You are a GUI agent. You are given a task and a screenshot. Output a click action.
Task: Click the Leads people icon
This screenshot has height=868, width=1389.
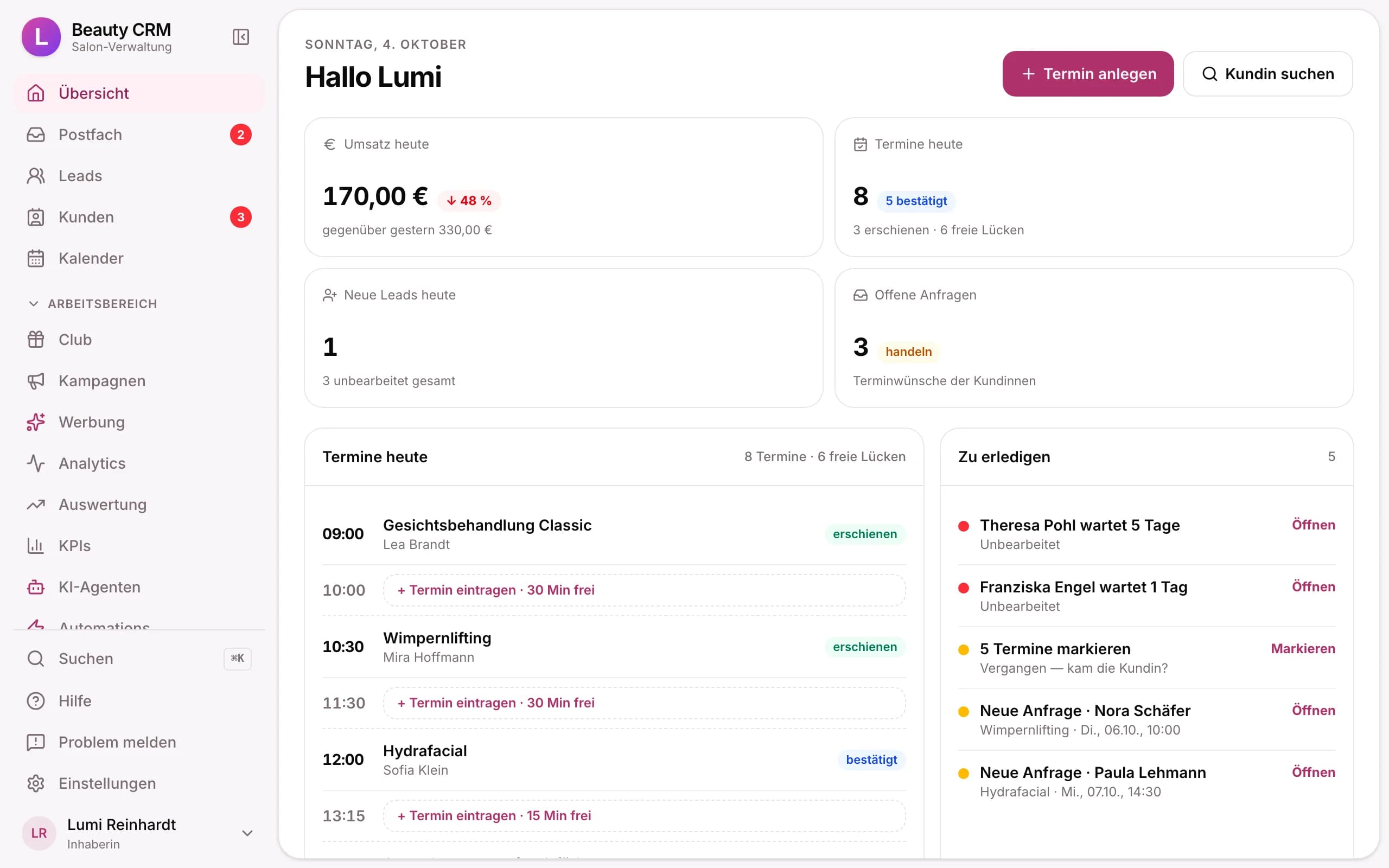(36, 176)
